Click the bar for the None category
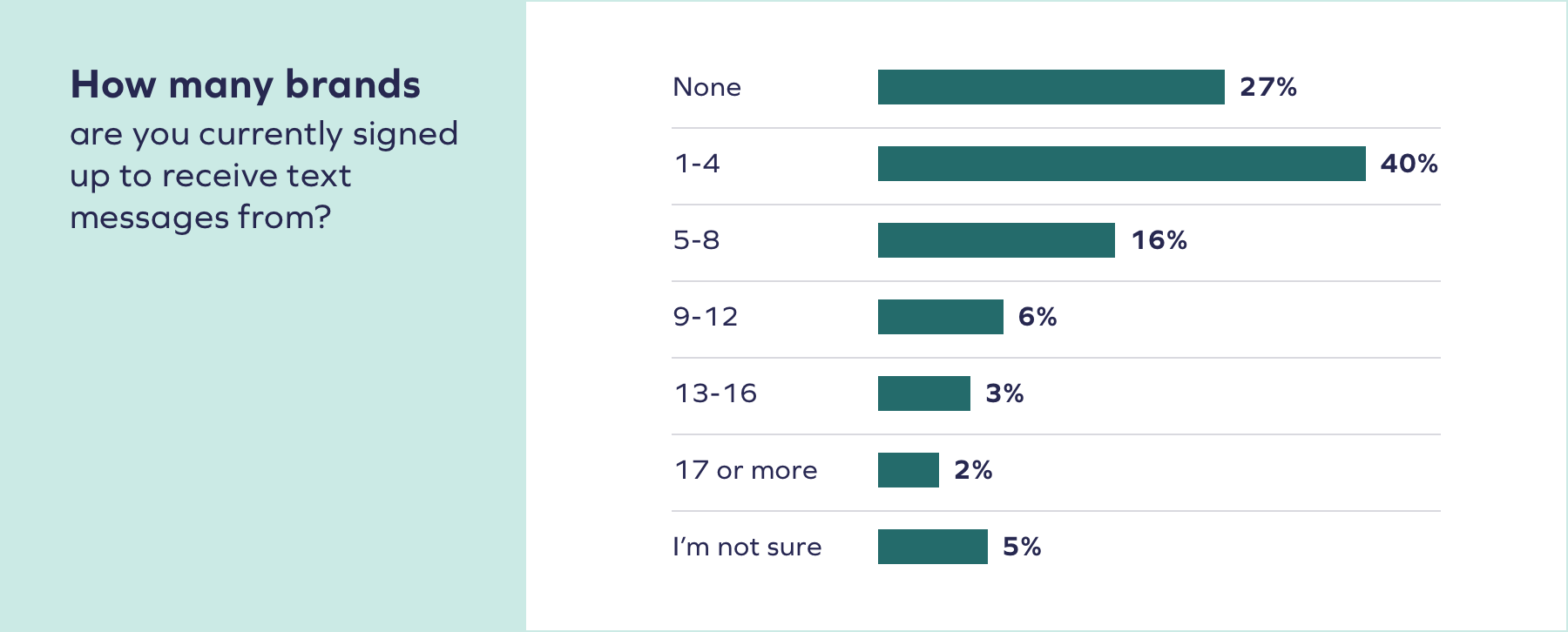 click(1051, 87)
